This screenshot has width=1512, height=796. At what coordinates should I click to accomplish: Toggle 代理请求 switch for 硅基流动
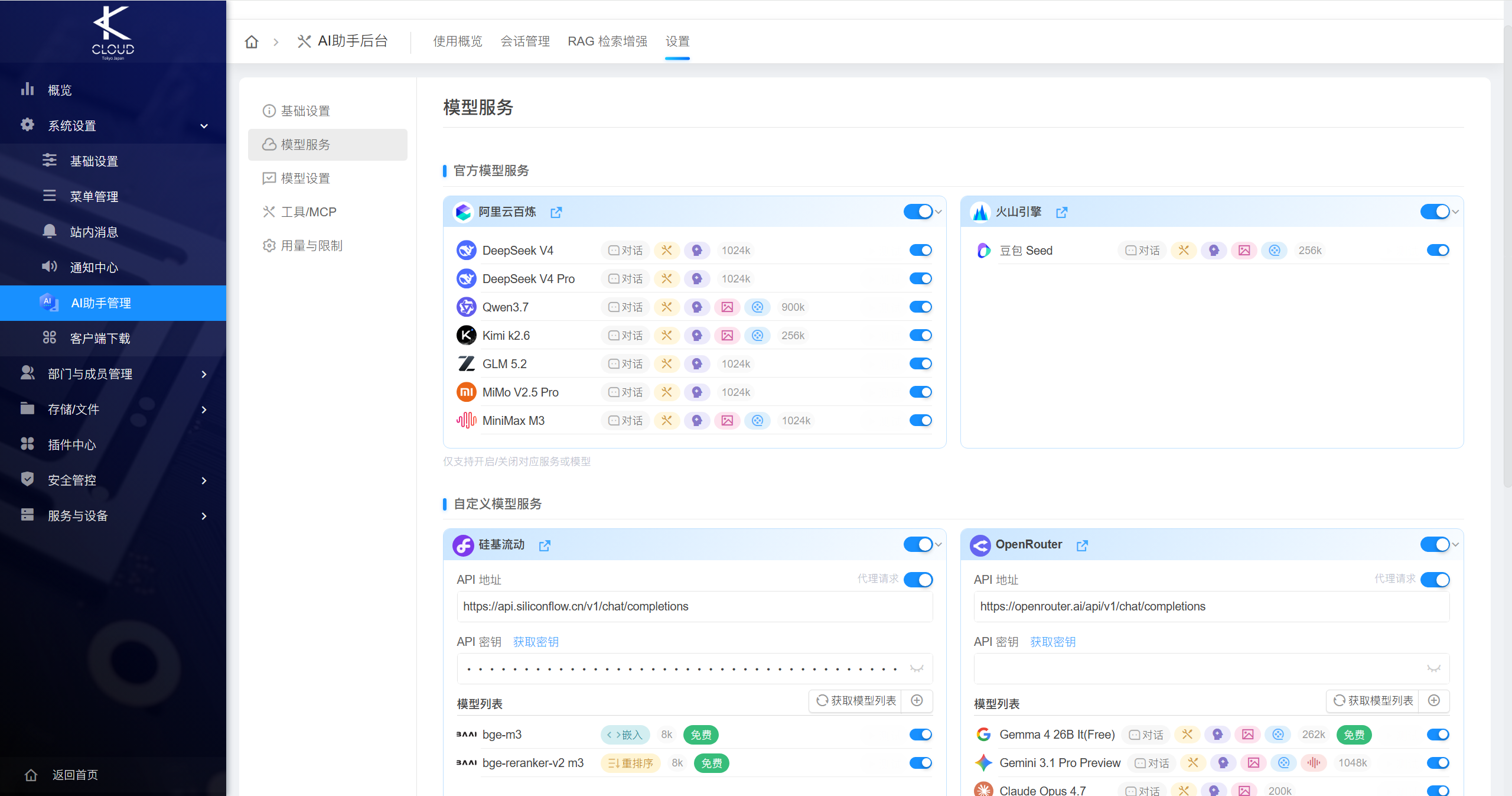click(x=918, y=580)
